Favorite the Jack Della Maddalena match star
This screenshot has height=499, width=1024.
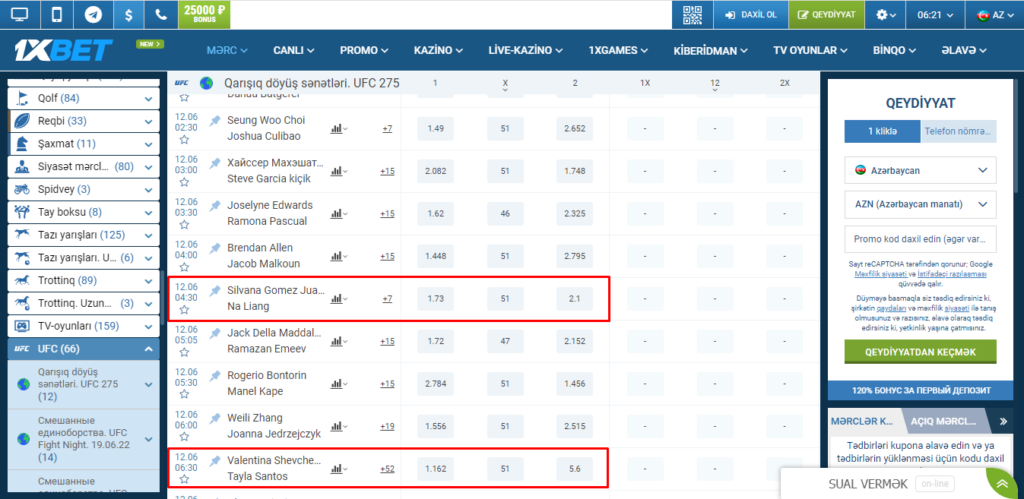tap(184, 352)
